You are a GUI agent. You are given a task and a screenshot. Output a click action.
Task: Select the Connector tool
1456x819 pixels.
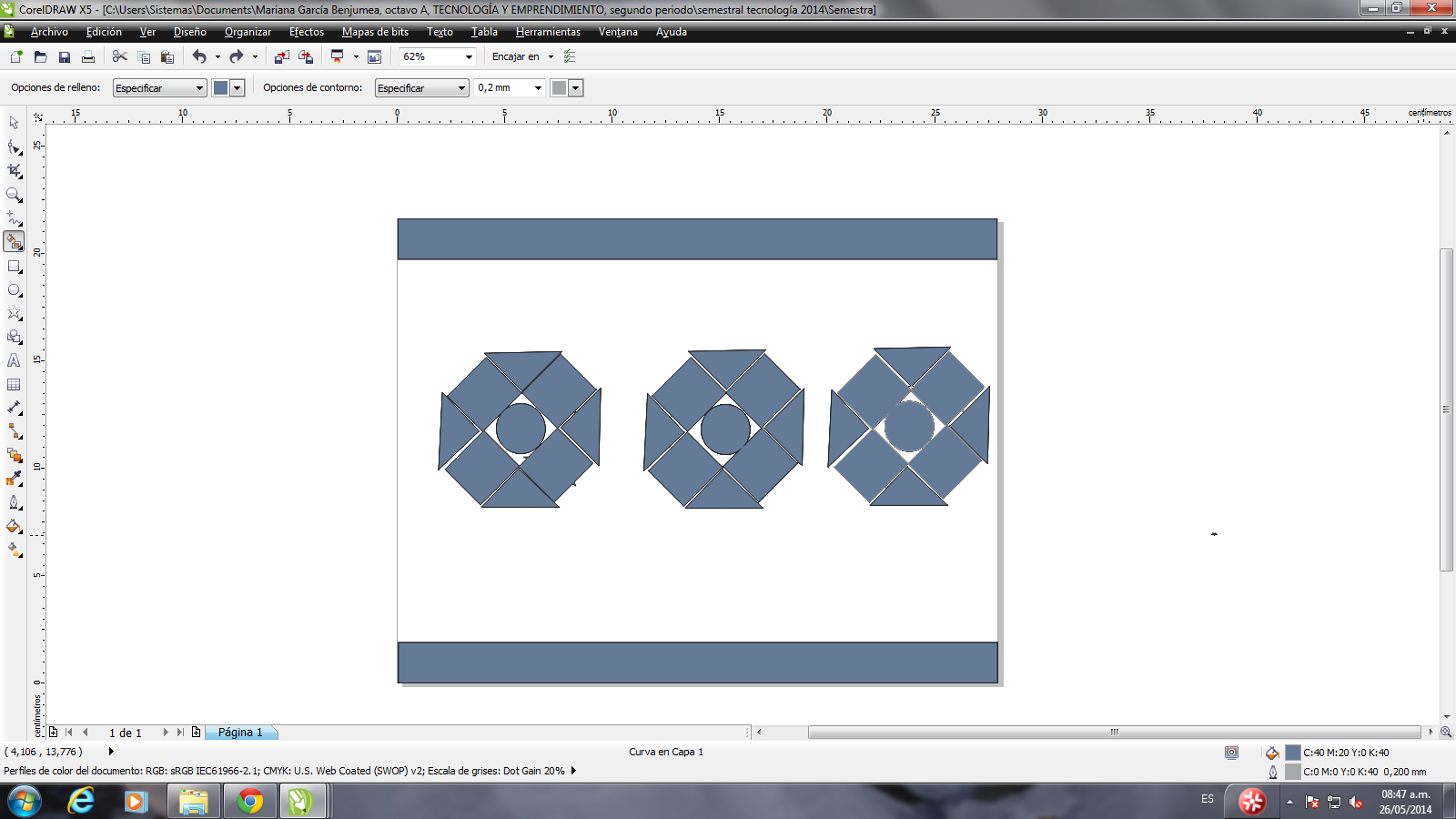tap(14, 431)
